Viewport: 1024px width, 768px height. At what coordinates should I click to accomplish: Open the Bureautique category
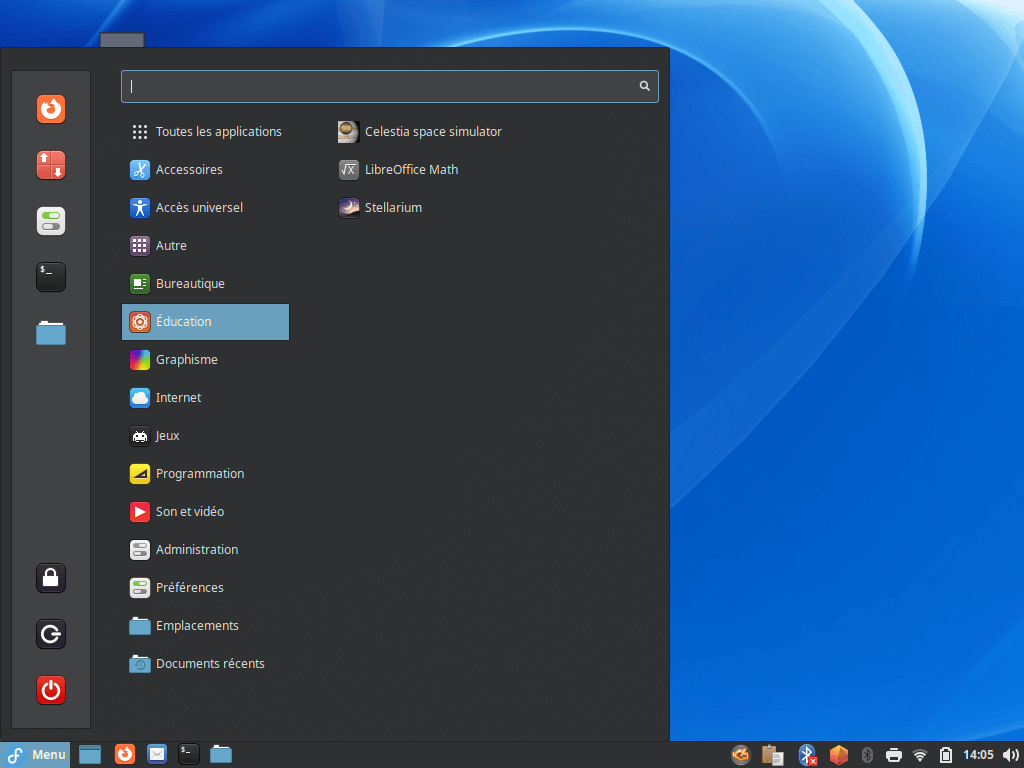pyautogui.click(x=206, y=283)
